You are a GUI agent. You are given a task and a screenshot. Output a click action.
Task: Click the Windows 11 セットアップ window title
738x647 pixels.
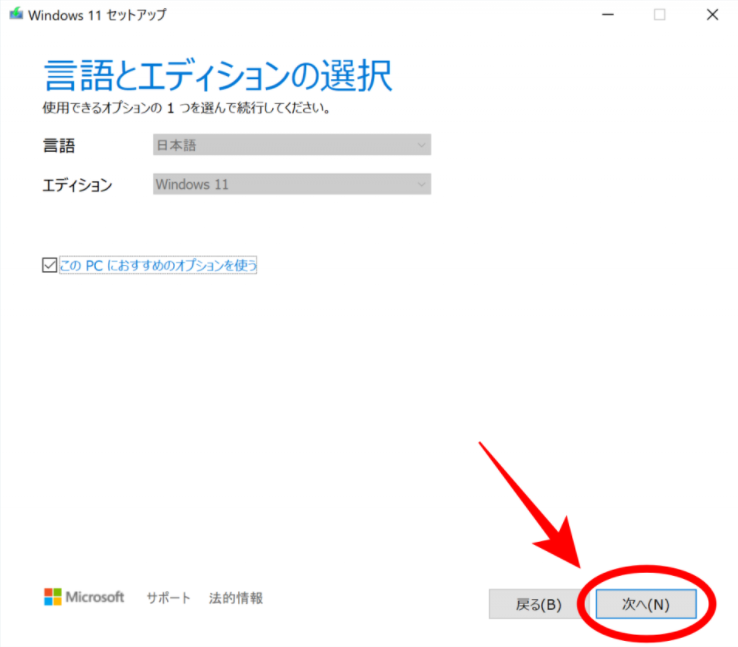97,15
